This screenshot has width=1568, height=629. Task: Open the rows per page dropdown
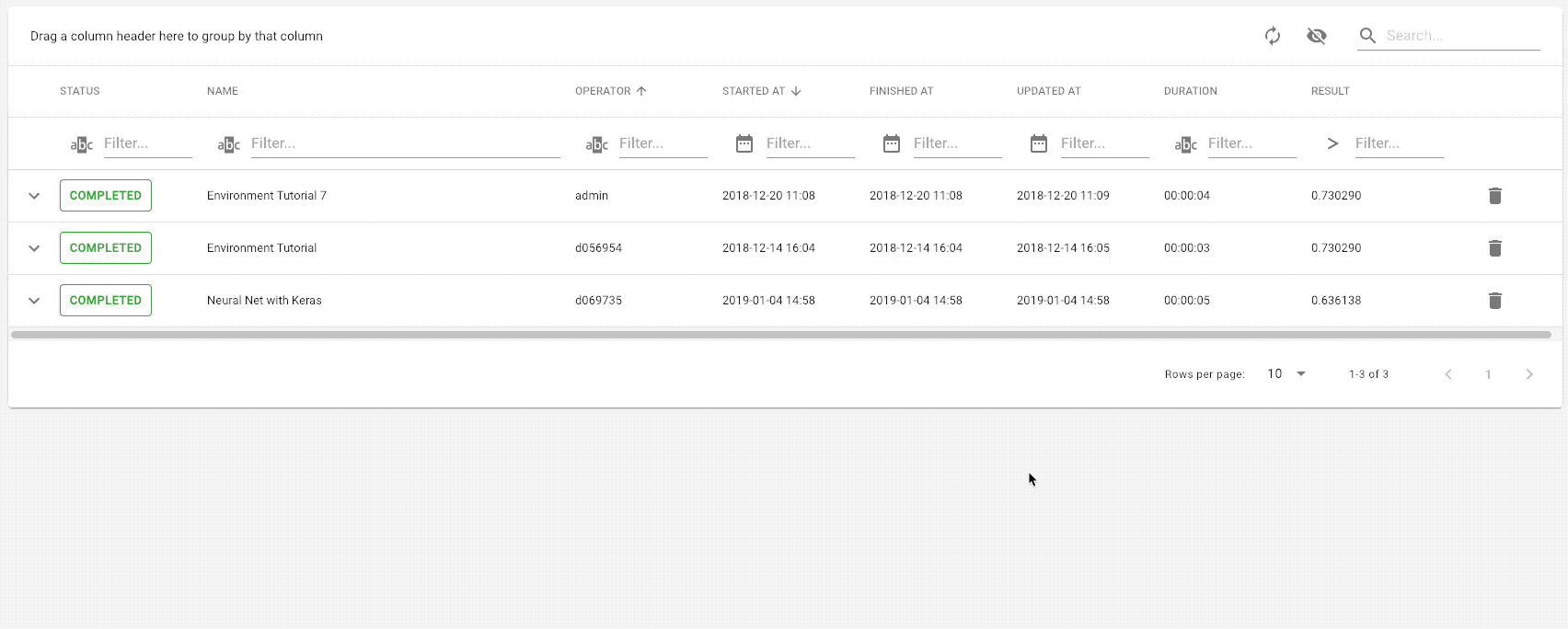tap(1286, 374)
